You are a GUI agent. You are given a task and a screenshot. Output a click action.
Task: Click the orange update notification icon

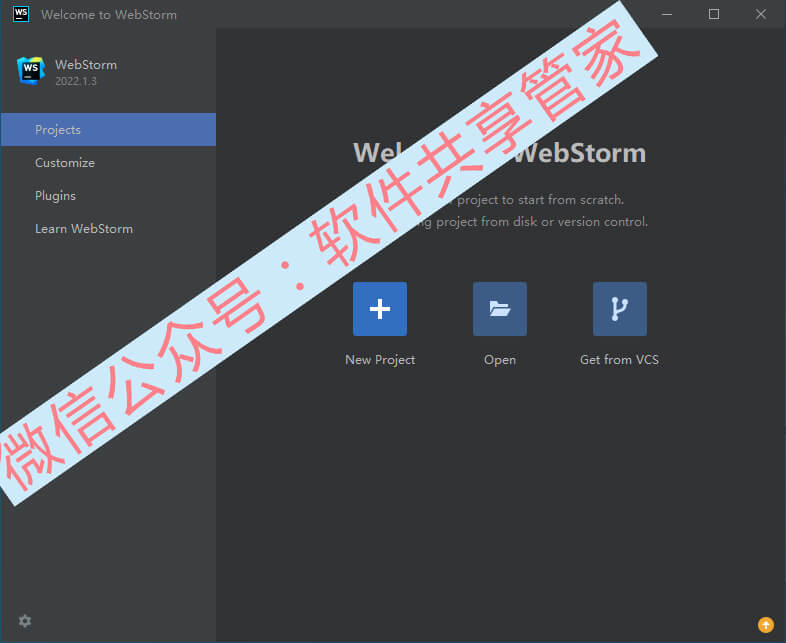click(765, 624)
